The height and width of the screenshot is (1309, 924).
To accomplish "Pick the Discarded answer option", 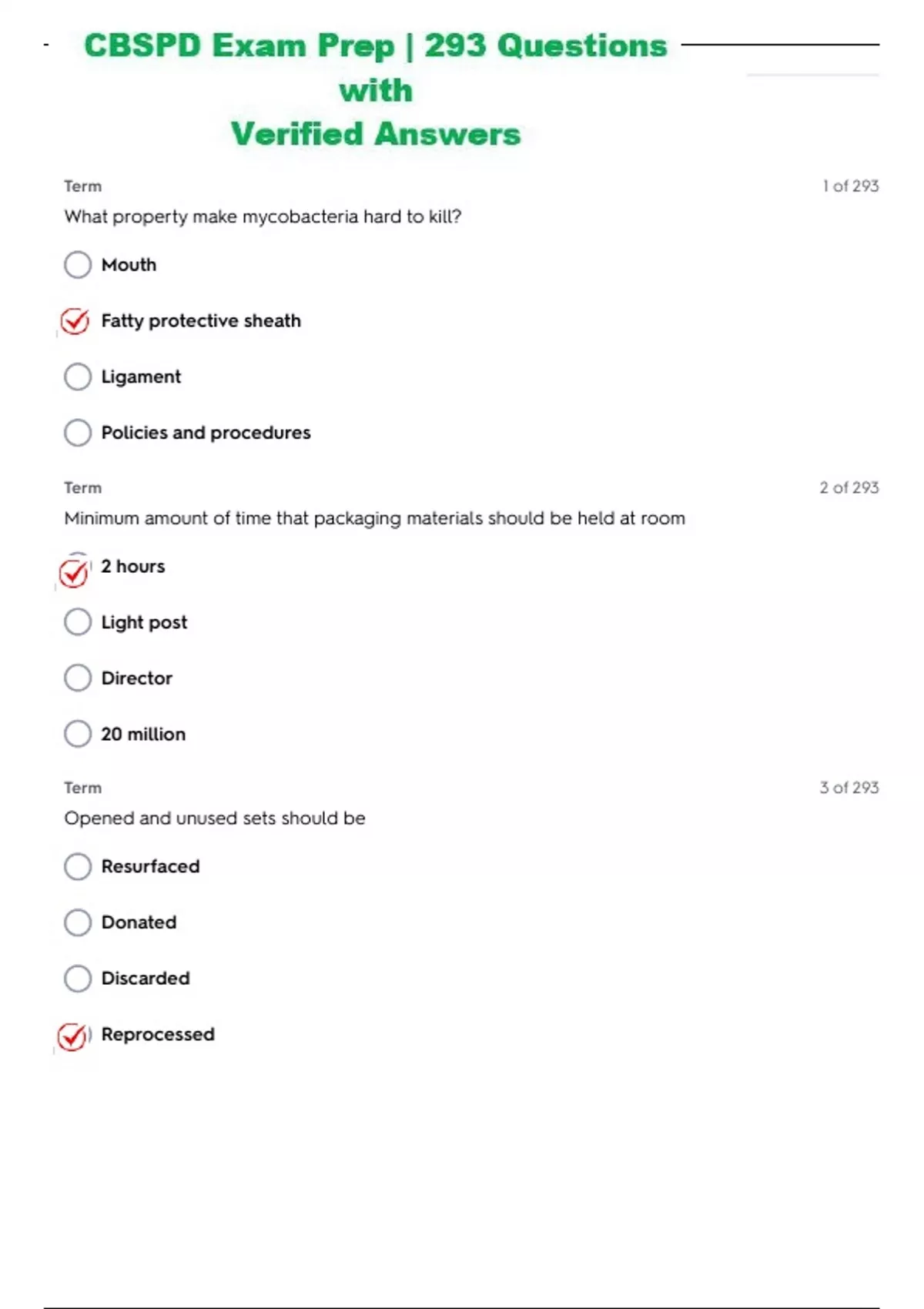I will [x=78, y=979].
